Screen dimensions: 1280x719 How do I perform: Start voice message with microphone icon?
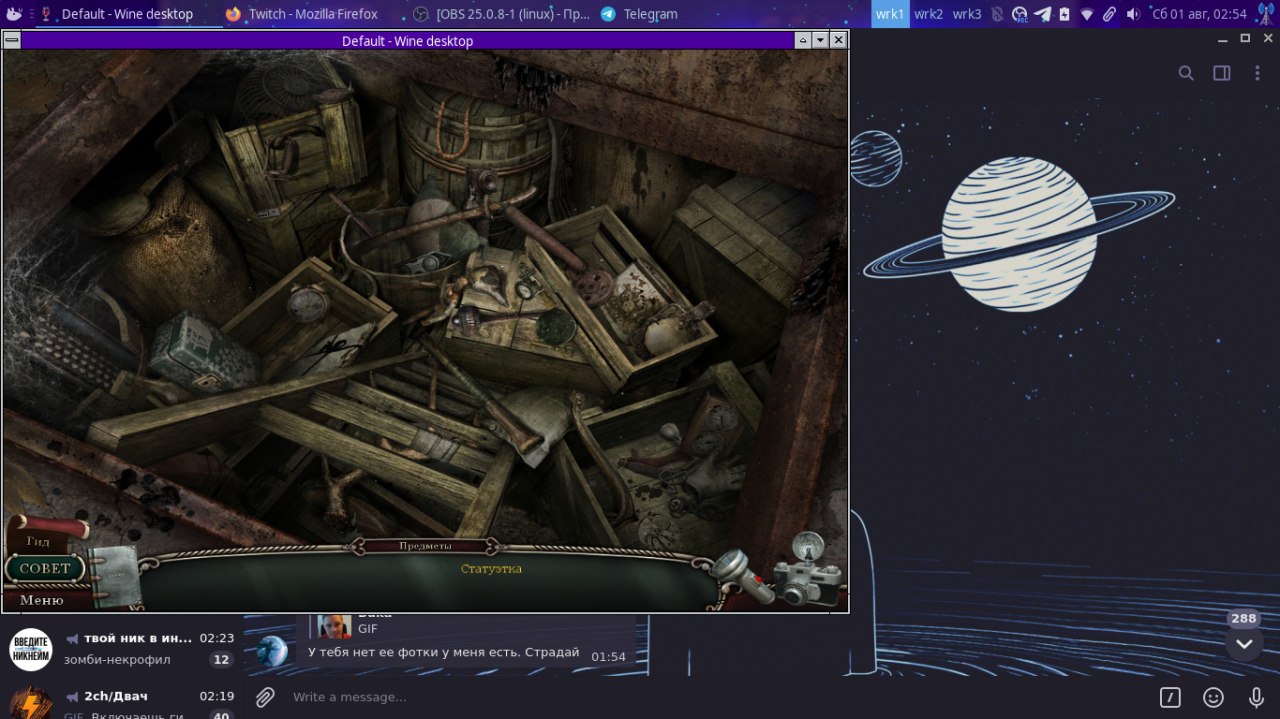coord(1256,697)
